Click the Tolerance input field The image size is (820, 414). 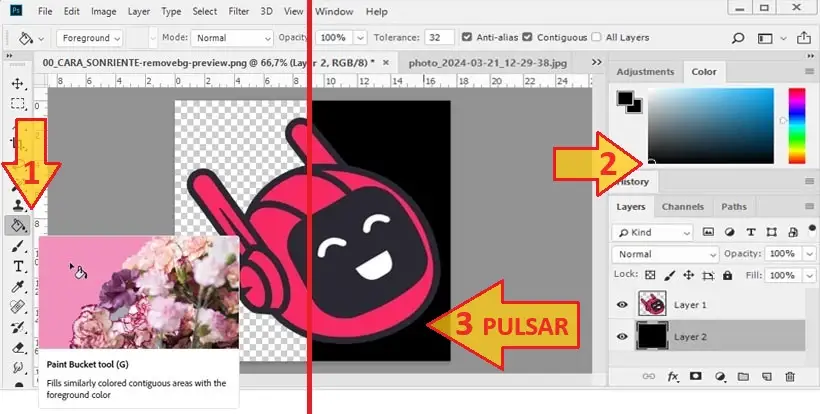439,38
